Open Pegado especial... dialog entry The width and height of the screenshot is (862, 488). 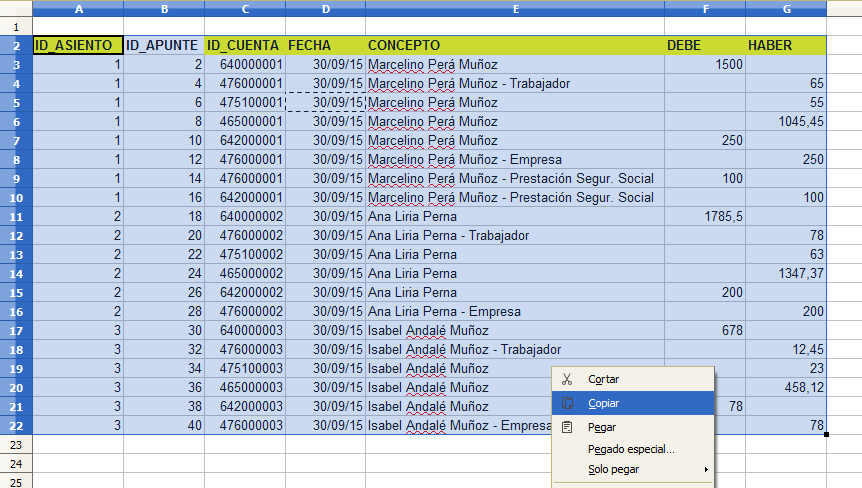click(633, 449)
